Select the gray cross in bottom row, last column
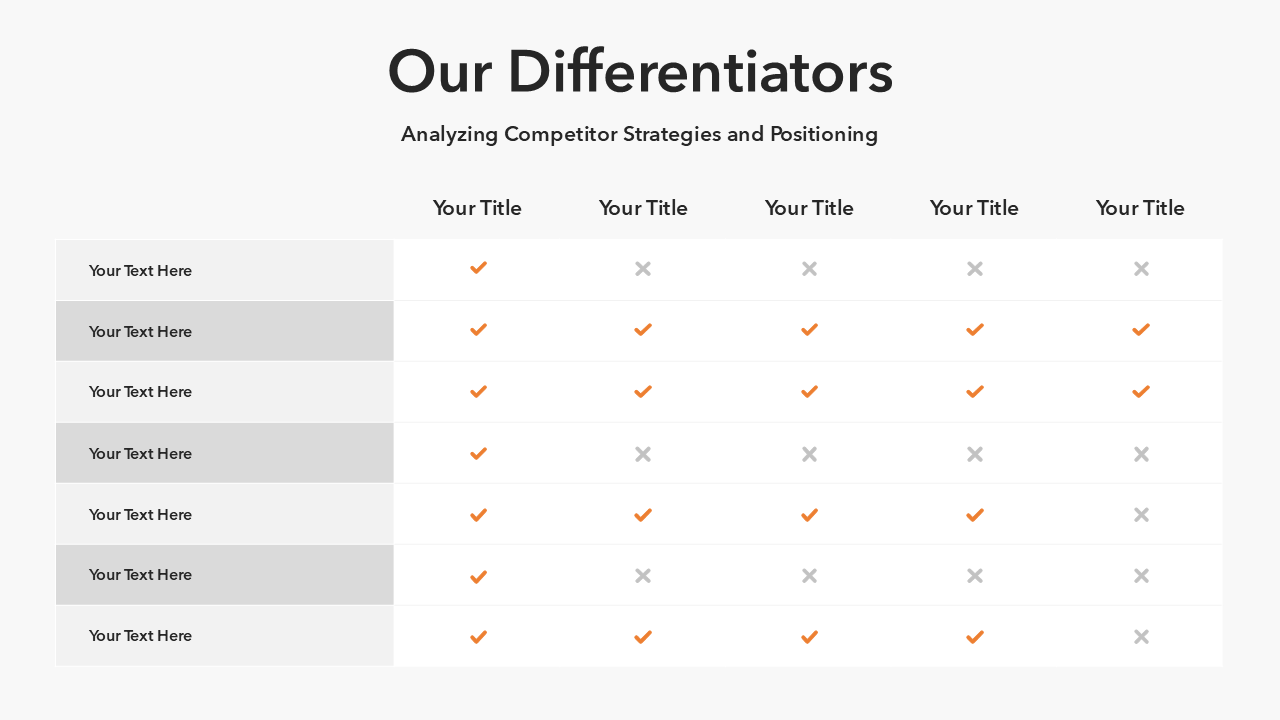The width and height of the screenshot is (1280, 720). (x=1141, y=637)
